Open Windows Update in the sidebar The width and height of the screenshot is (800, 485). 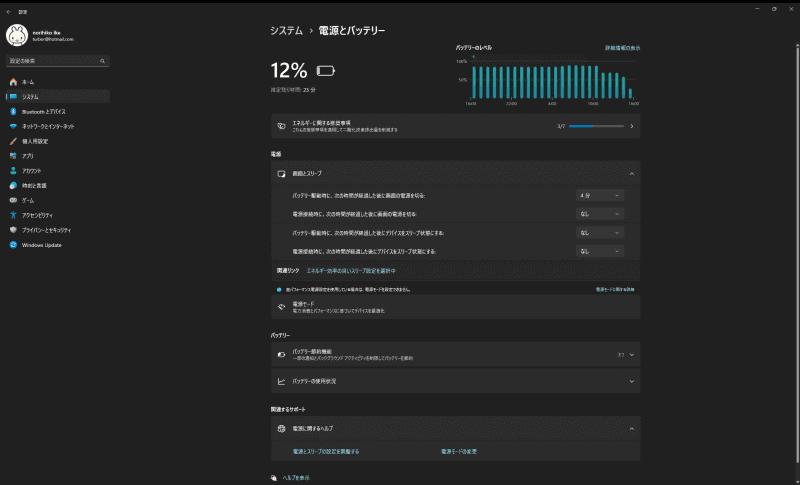tap(58, 245)
